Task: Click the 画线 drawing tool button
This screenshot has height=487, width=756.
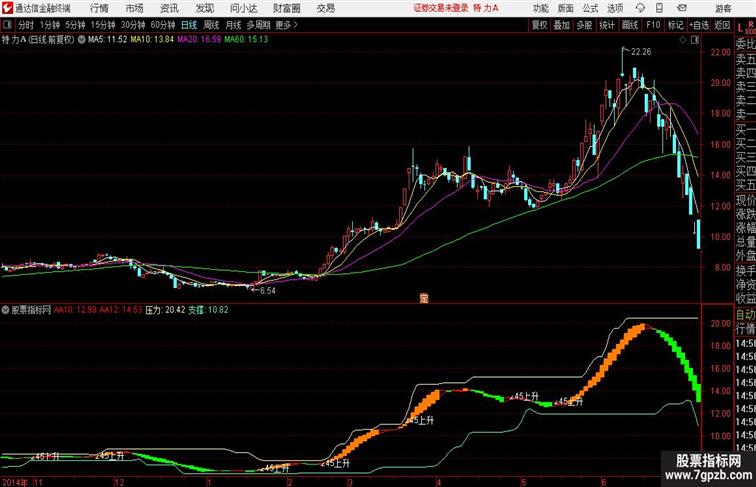Action: [630, 25]
